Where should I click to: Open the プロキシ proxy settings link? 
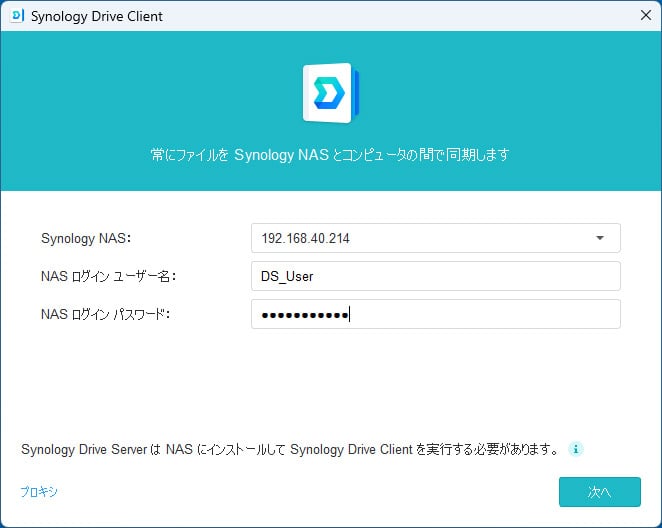(x=38, y=491)
